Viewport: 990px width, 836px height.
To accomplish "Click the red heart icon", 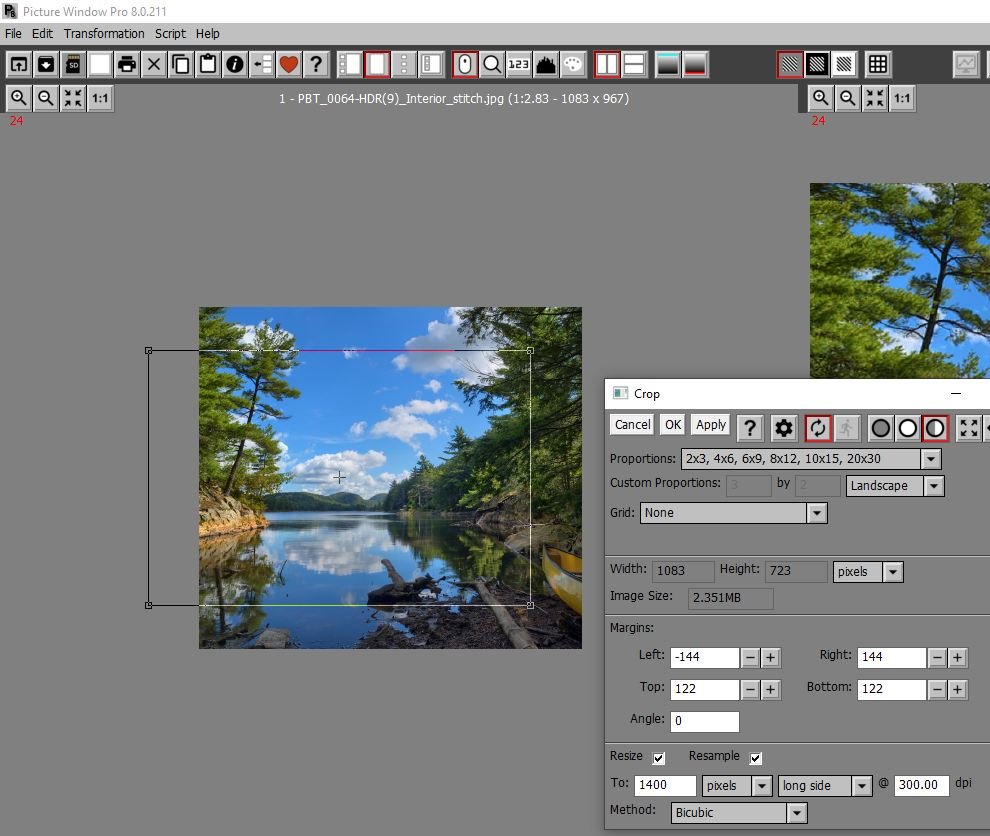I will pos(289,65).
